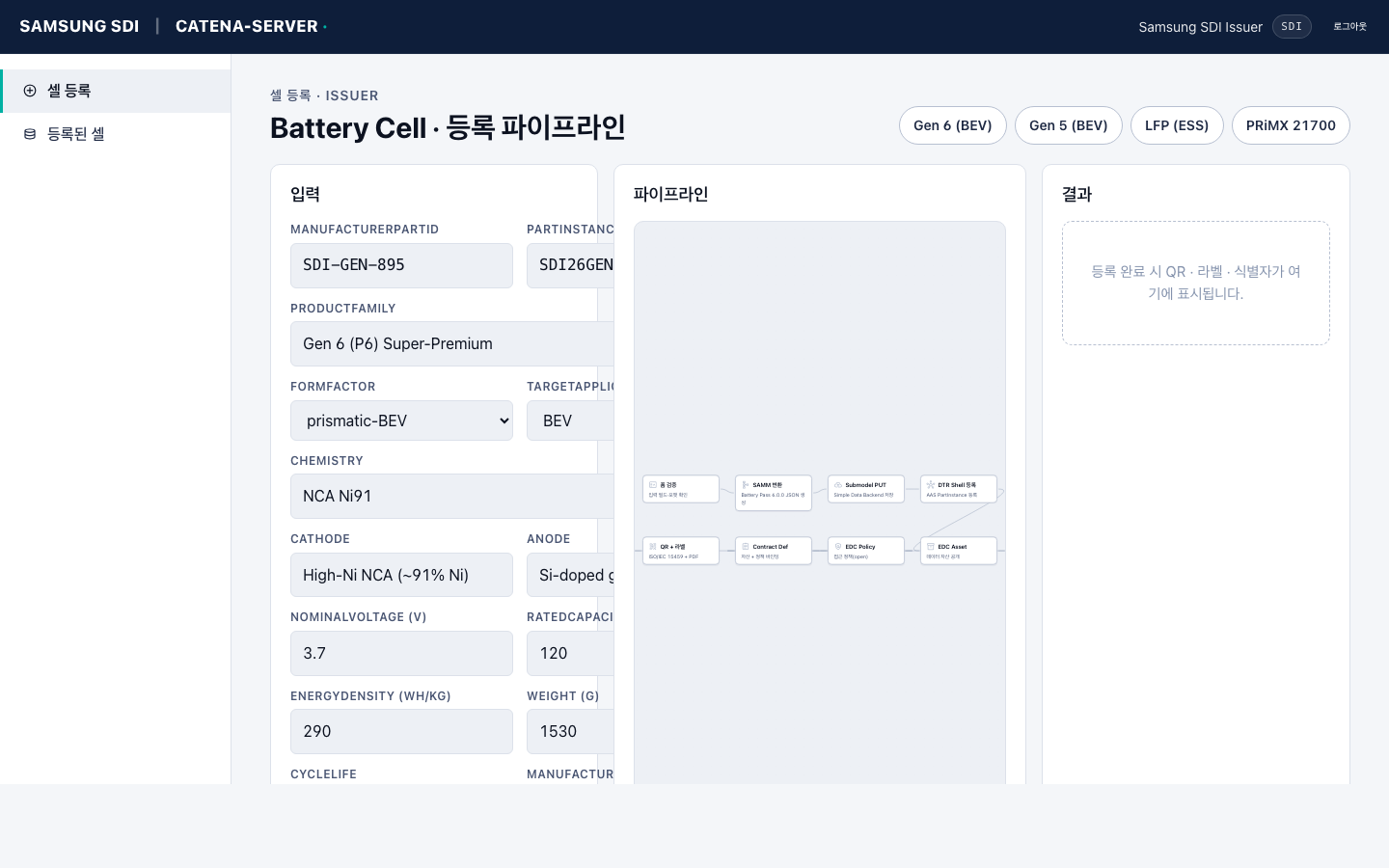The height and width of the screenshot is (868, 1389).
Task: Click the ManufacturerPartId field SDI-GEN-895
Action: click(401, 265)
